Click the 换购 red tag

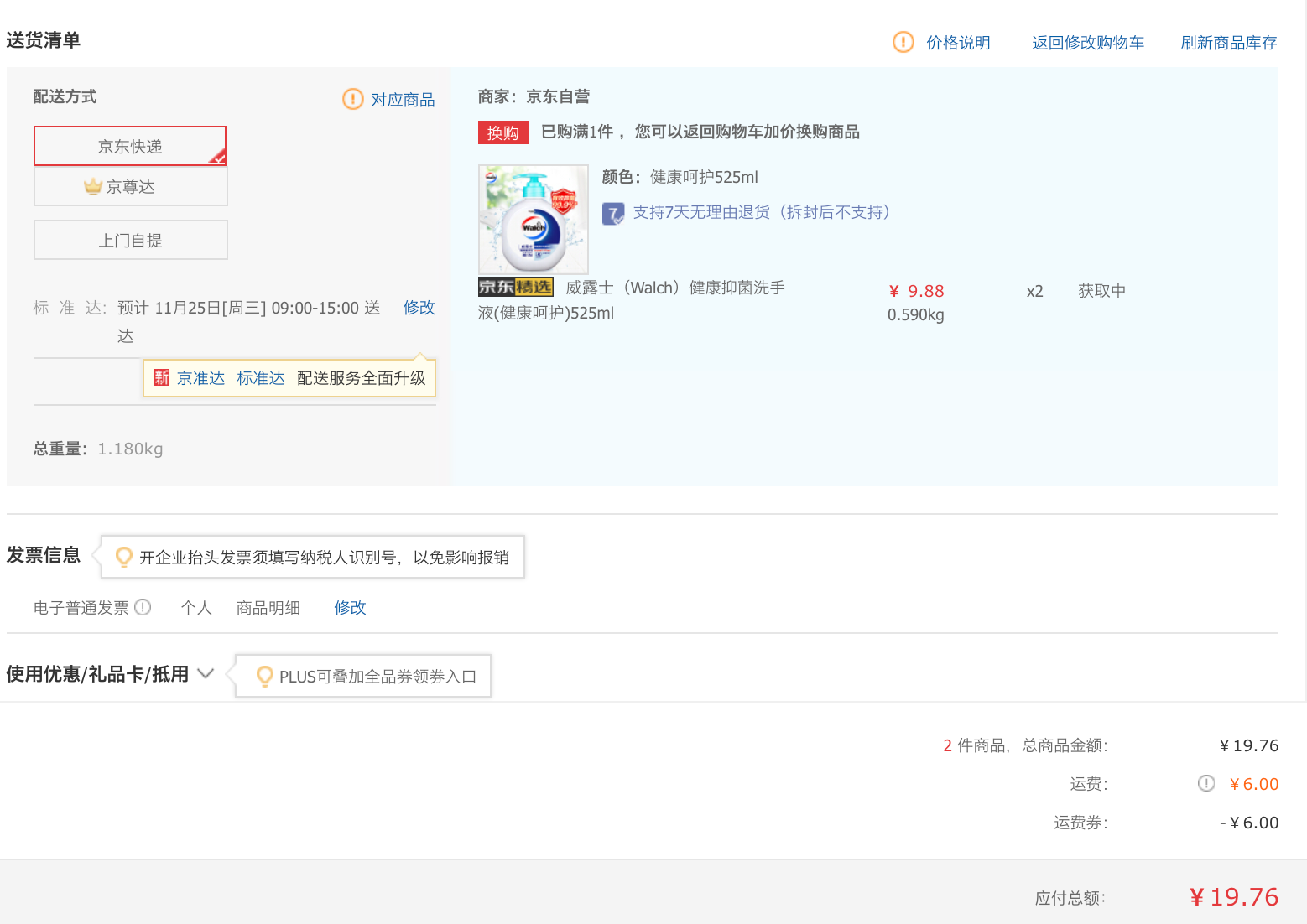click(502, 132)
